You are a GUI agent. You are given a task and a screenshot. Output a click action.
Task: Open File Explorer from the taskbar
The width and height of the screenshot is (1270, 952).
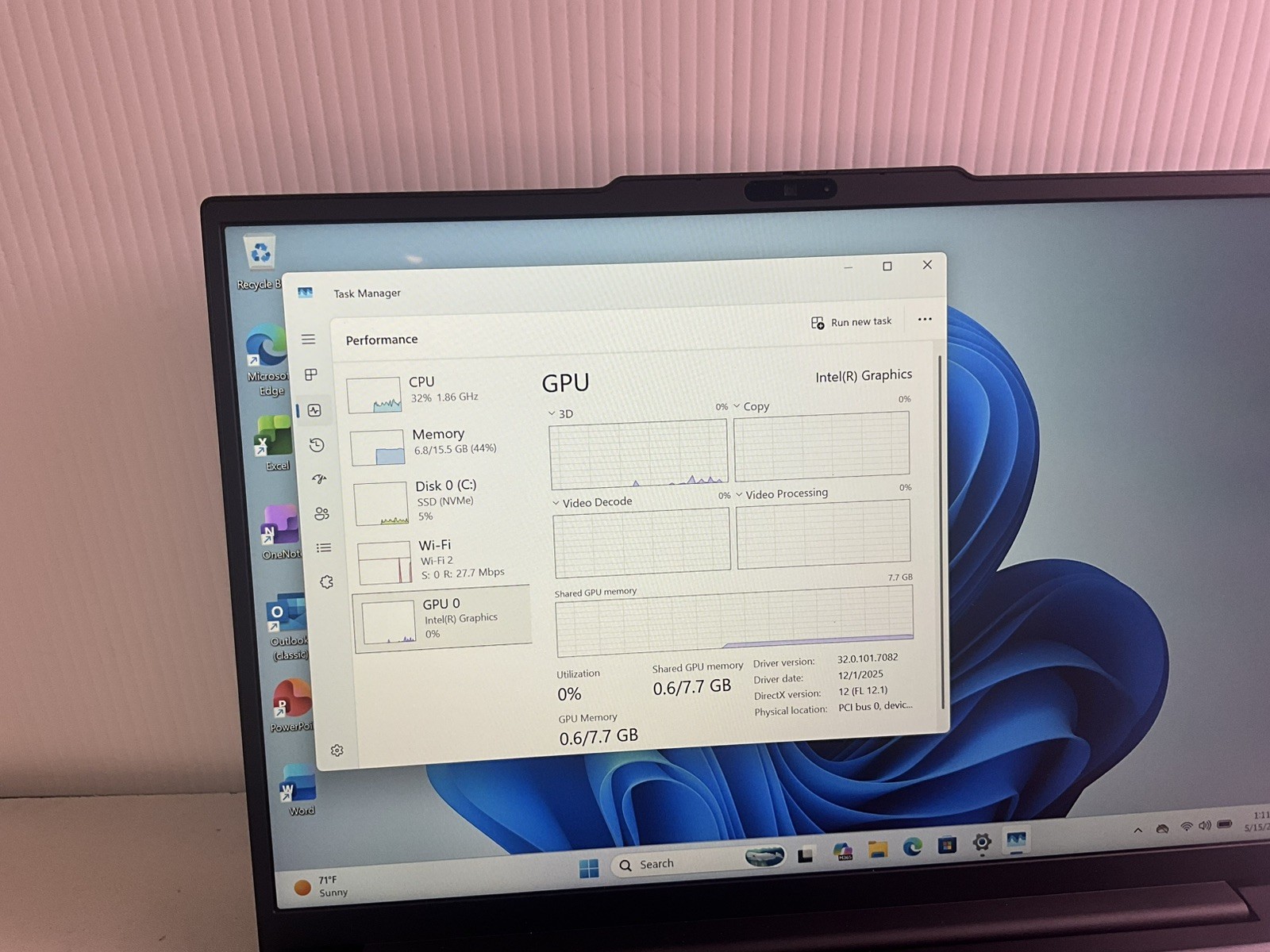point(877,850)
